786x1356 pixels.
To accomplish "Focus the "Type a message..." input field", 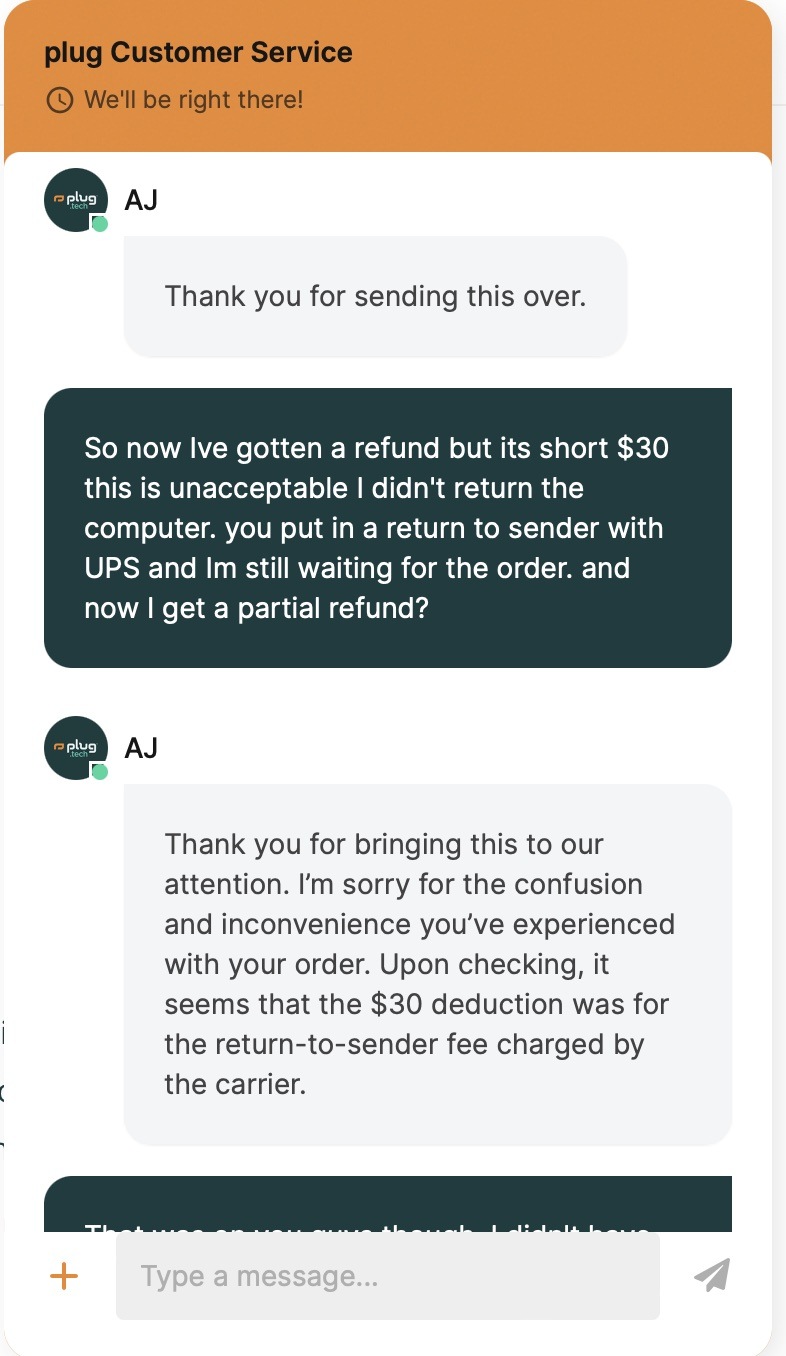I will pos(388,1276).
